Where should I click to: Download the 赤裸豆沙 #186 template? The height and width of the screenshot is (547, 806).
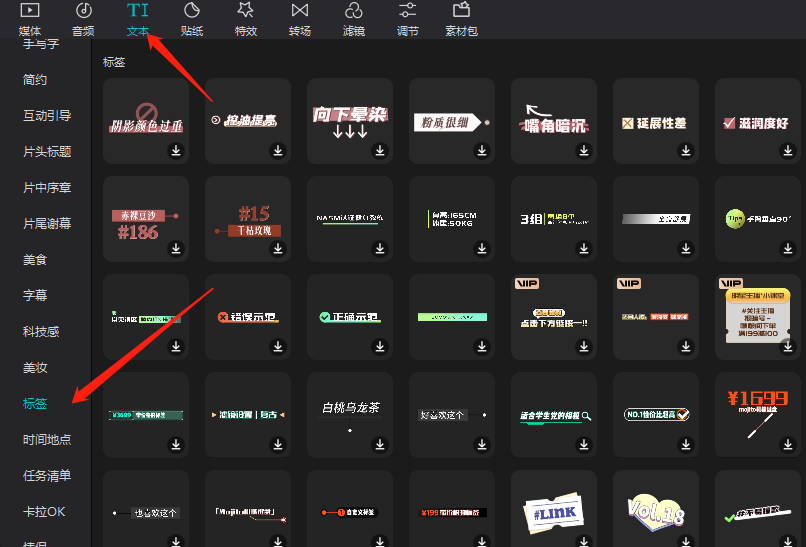click(176, 248)
